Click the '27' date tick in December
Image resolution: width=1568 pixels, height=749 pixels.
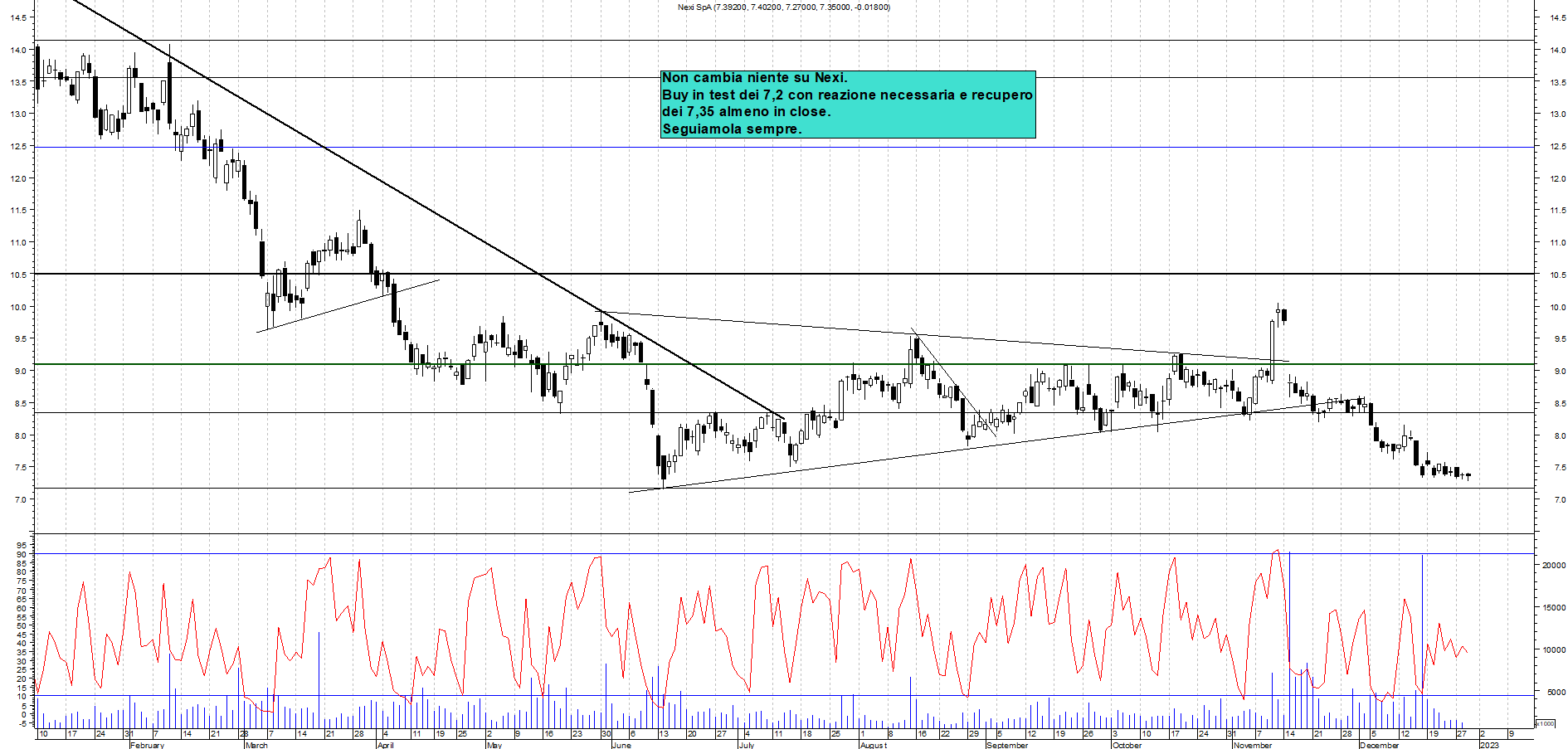tap(1462, 734)
